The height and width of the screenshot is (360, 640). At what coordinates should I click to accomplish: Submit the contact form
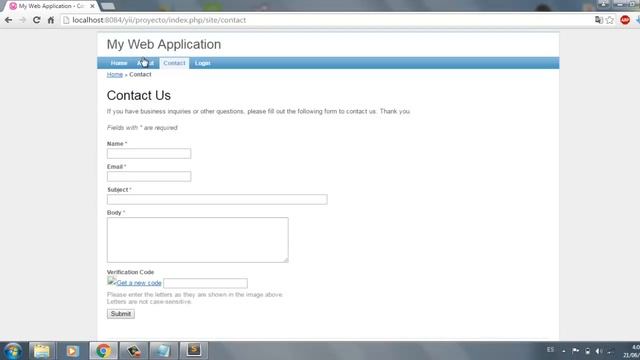click(x=121, y=314)
